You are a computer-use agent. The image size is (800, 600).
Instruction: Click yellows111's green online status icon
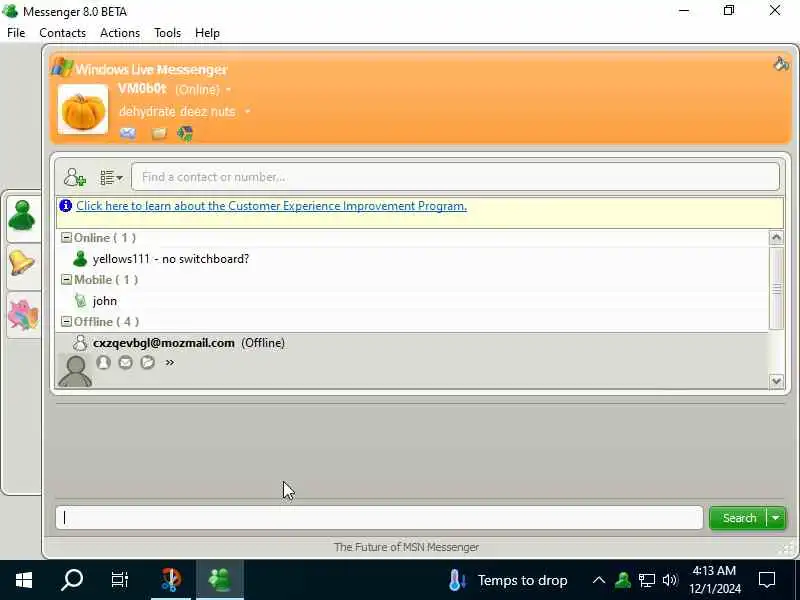80,259
